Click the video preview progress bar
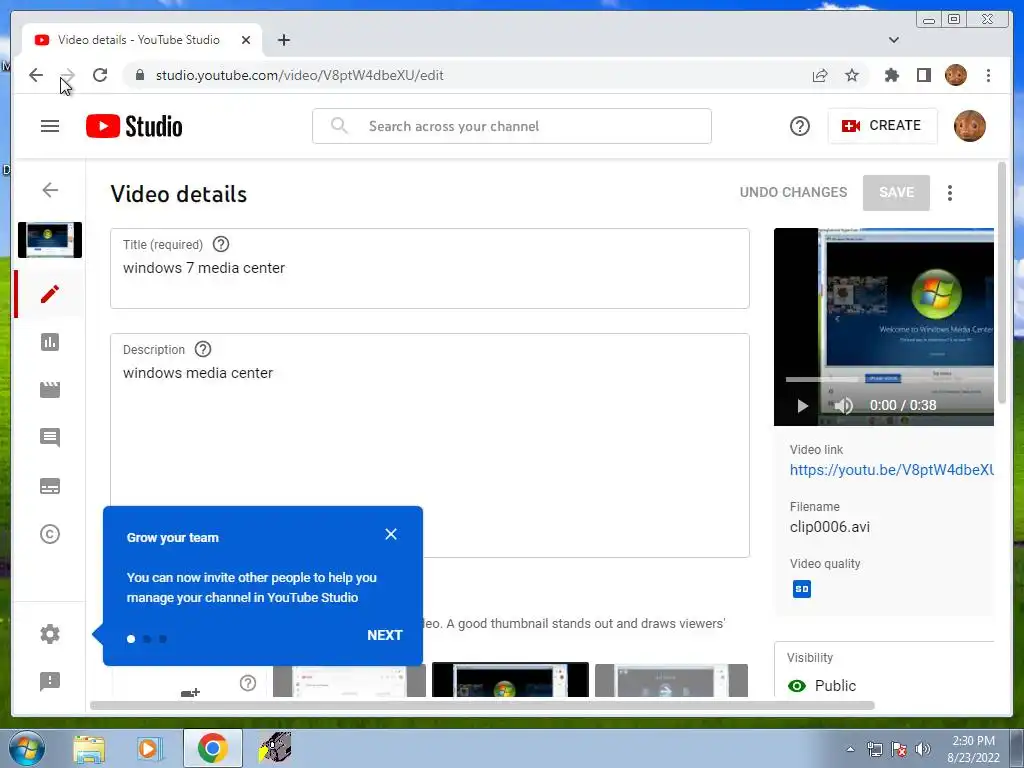This screenshot has width=1024, height=768. pos(889,379)
